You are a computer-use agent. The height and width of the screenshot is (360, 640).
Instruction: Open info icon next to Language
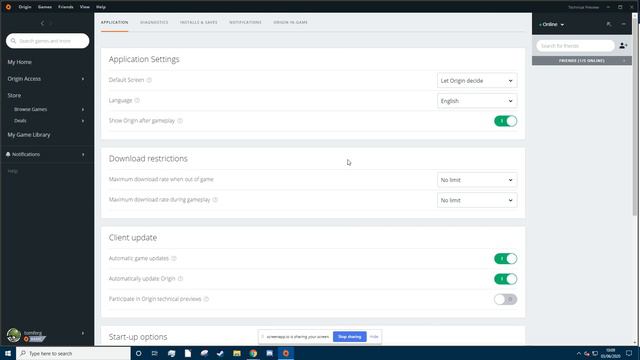(x=137, y=100)
